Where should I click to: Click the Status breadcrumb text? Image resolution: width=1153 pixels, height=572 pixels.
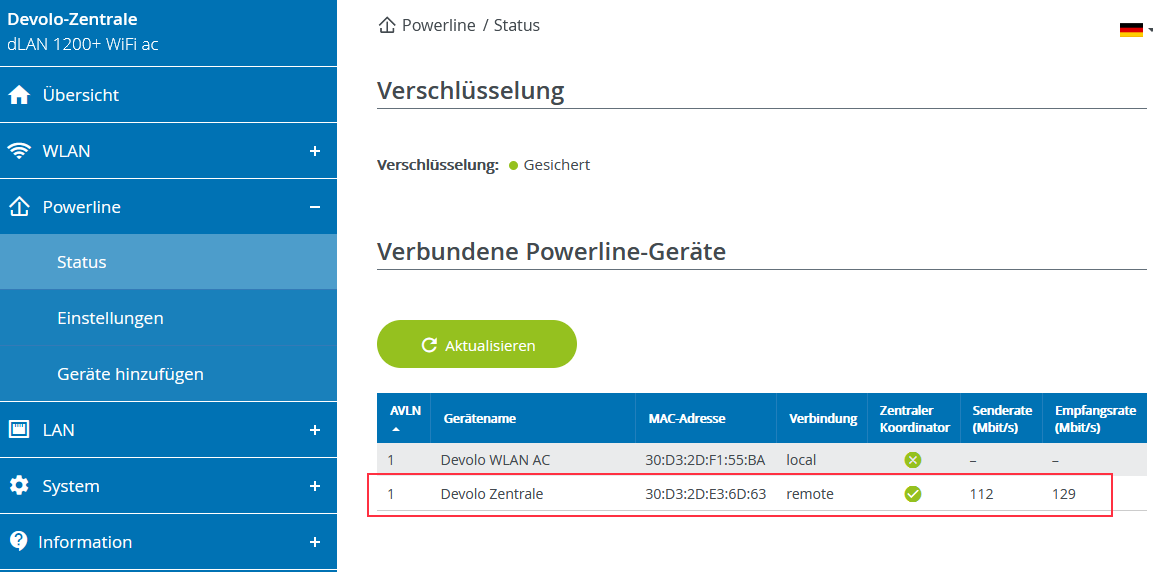(516, 25)
